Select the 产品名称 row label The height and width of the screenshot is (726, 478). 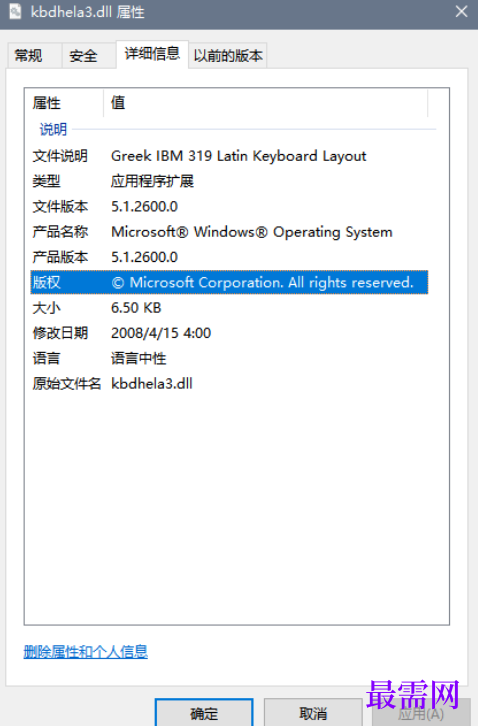click(60, 232)
